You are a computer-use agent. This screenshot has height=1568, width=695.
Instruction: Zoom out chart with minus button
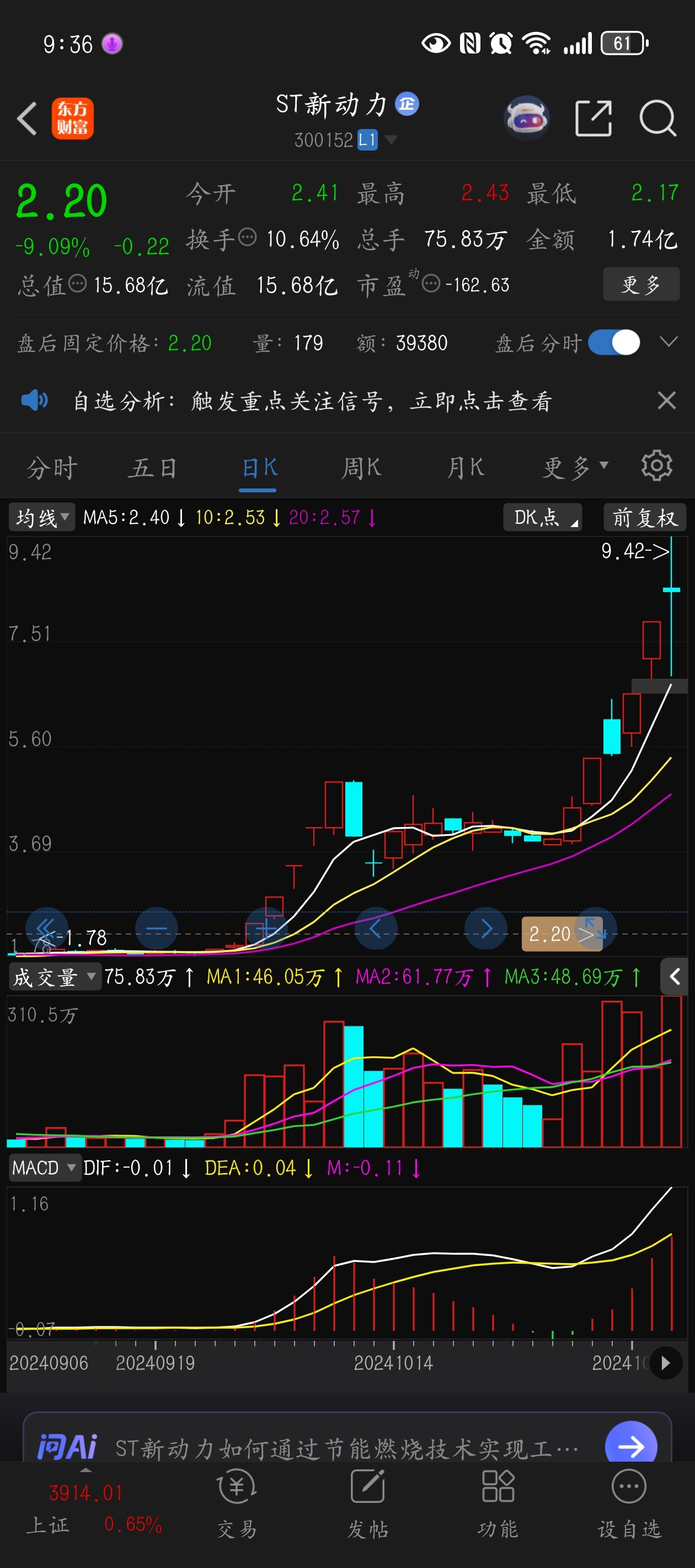tap(156, 928)
